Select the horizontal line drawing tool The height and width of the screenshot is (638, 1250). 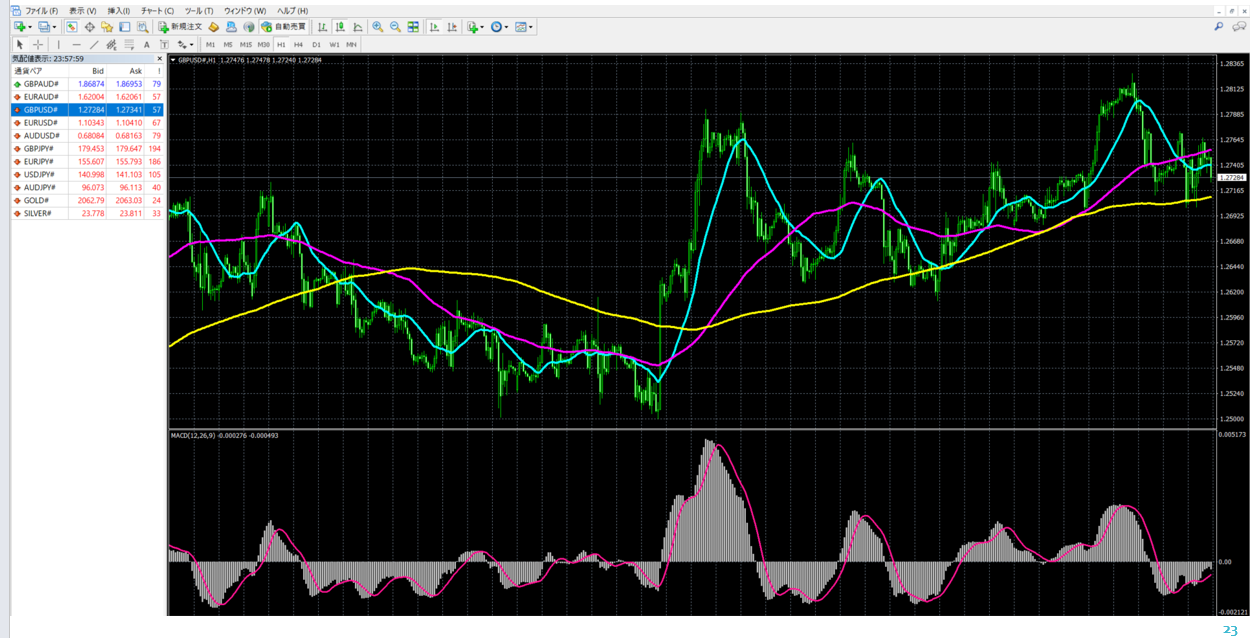pyautogui.click(x=76, y=45)
